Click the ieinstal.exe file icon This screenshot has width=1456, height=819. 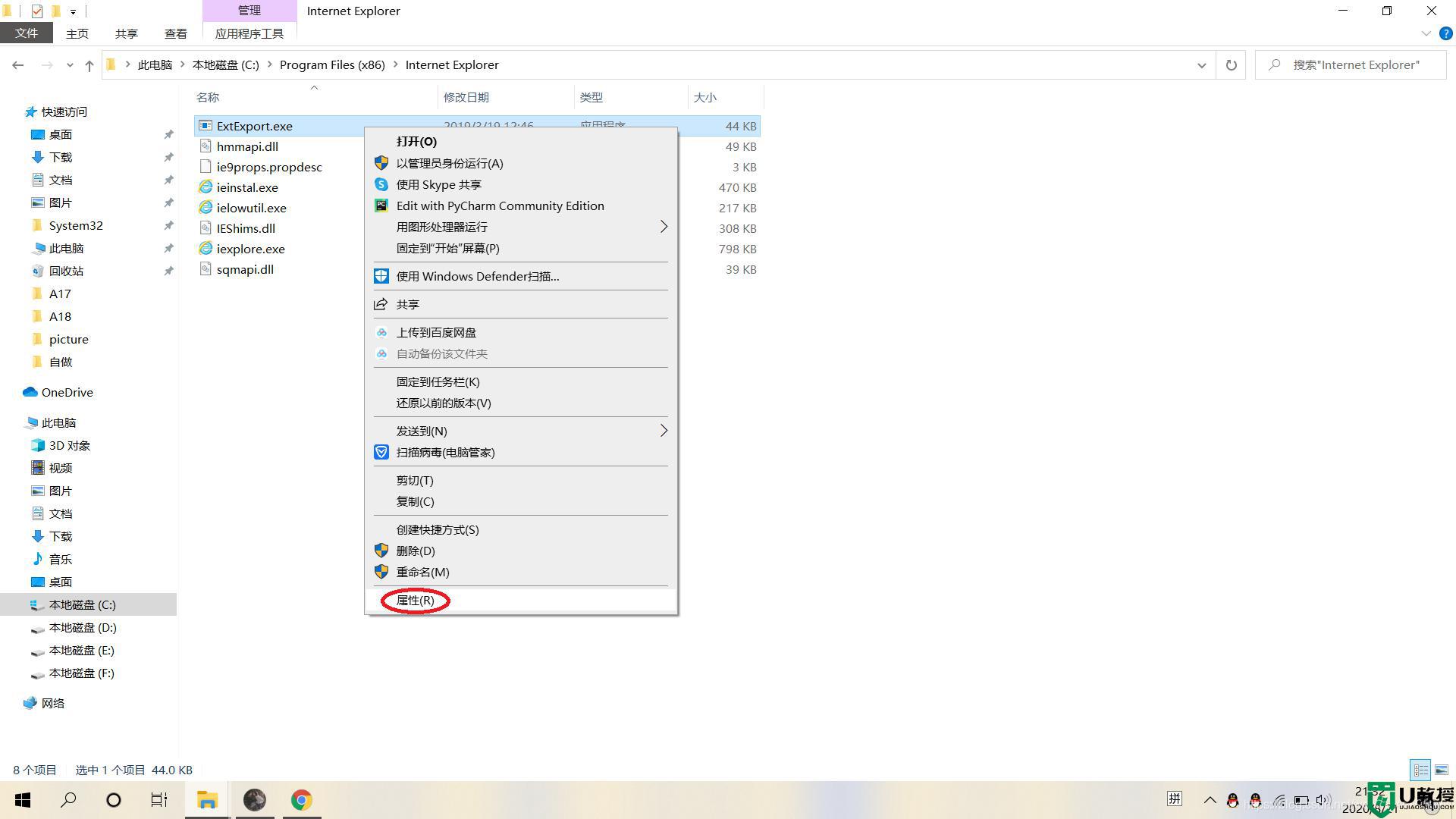click(206, 187)
